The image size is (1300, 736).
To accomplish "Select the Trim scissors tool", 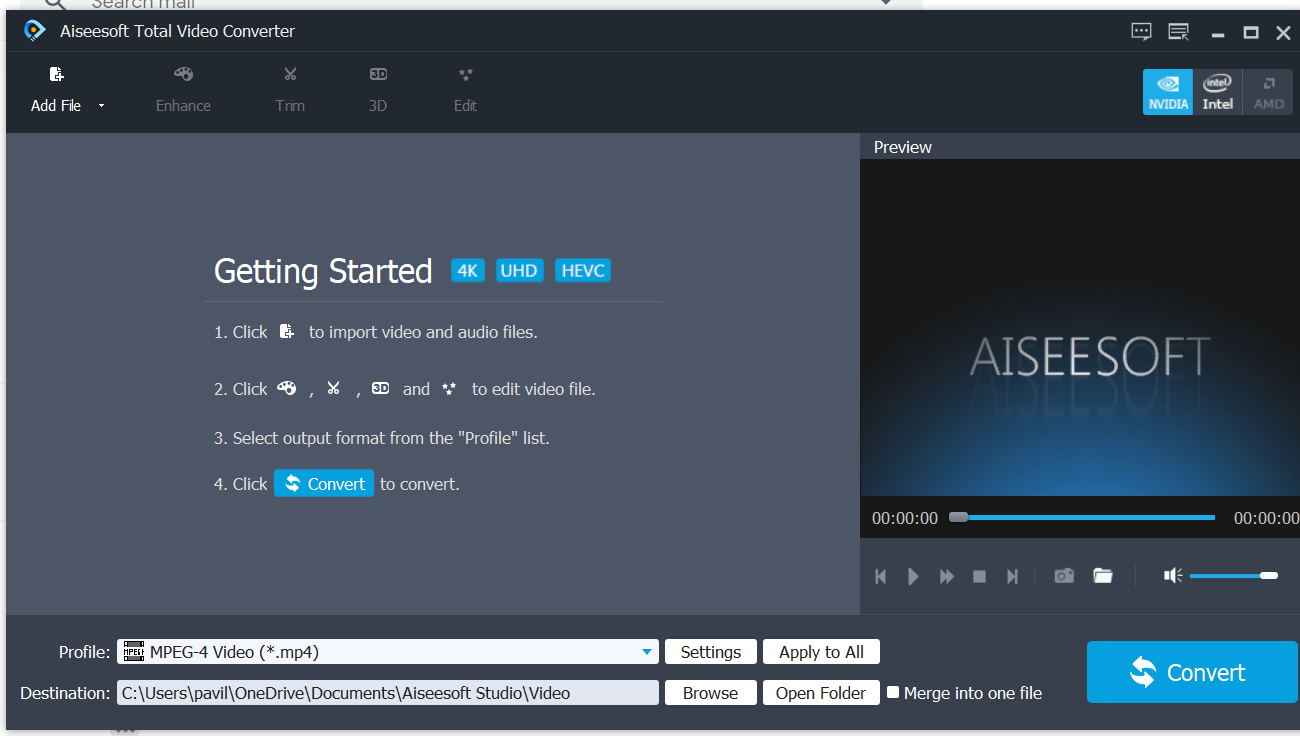I will pos(290,89).
